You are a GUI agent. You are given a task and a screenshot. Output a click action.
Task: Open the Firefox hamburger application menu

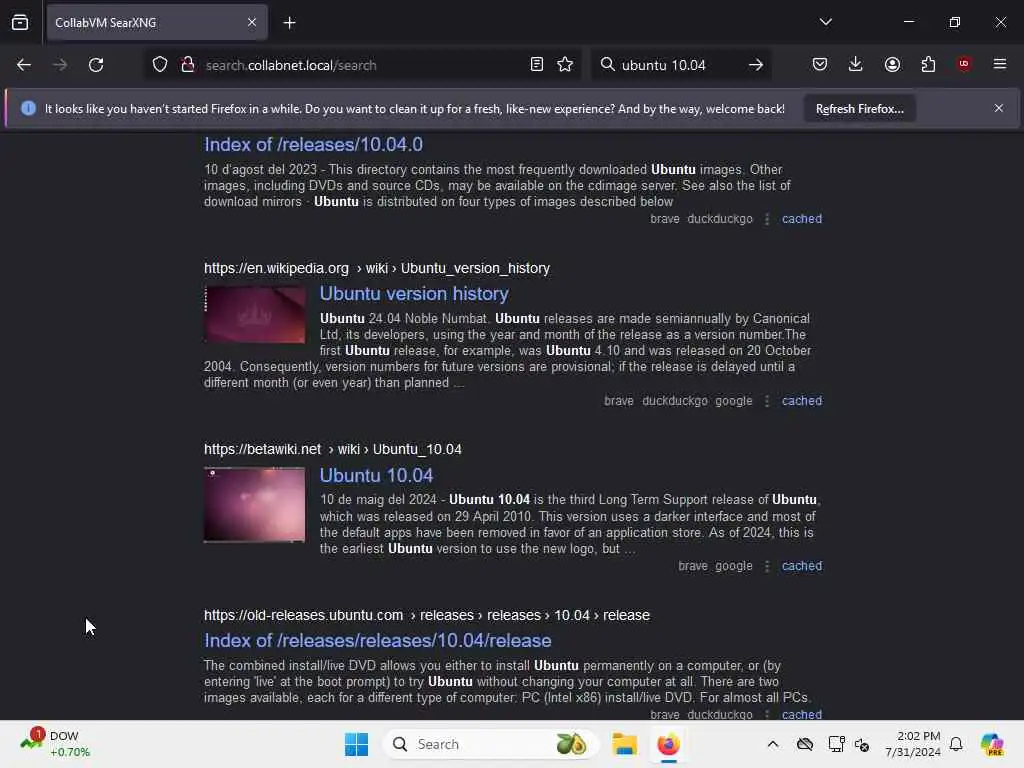pos(999,64)
